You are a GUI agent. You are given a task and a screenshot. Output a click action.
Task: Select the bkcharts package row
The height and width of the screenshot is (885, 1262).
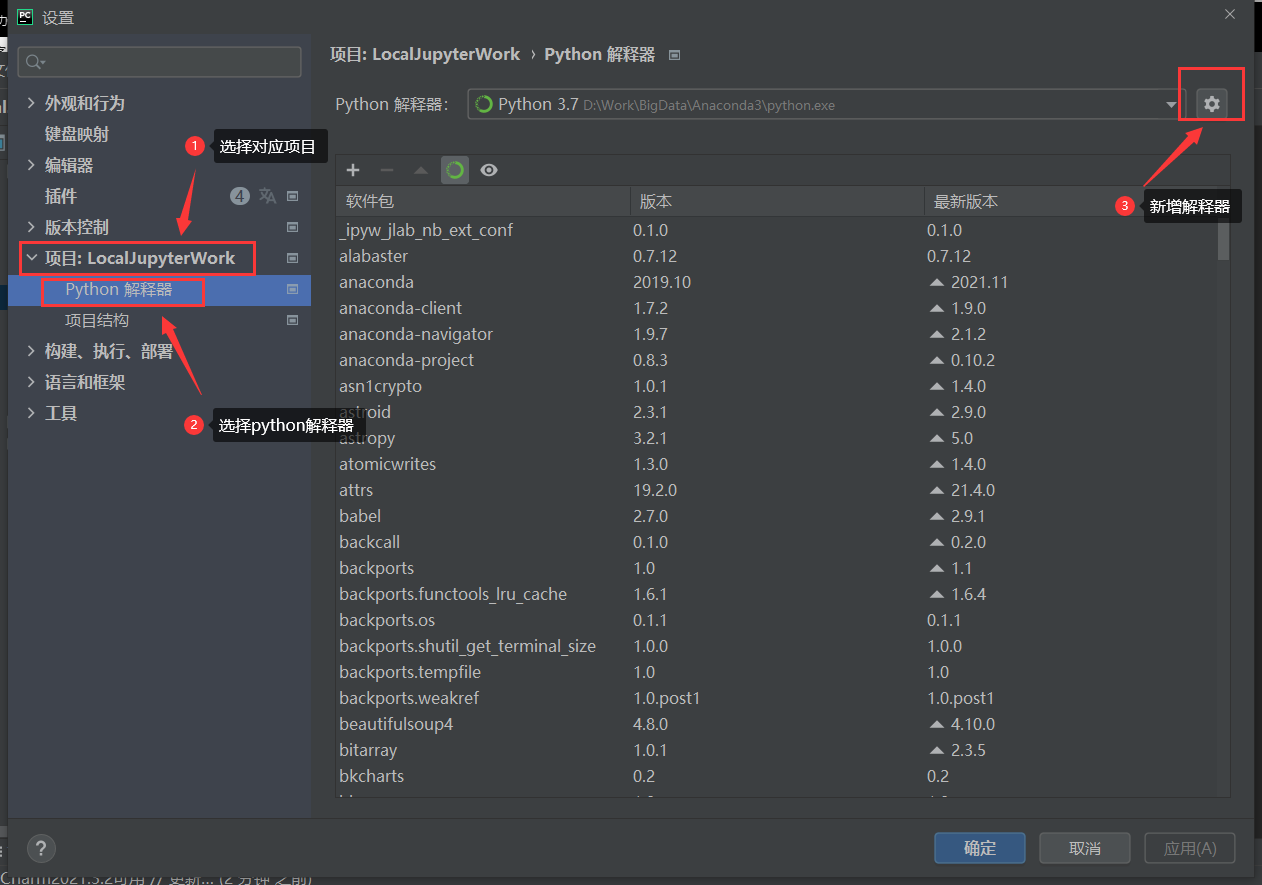[776, 776]
